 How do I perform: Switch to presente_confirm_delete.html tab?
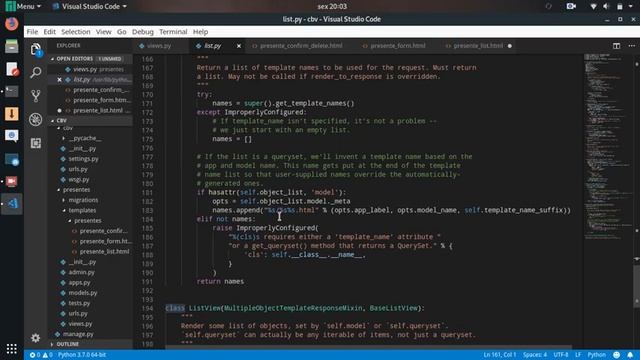(301, 46)
